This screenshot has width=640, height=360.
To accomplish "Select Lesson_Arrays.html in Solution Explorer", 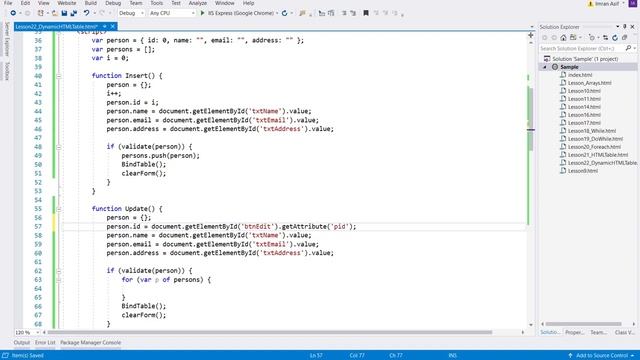I will (589, 83).
